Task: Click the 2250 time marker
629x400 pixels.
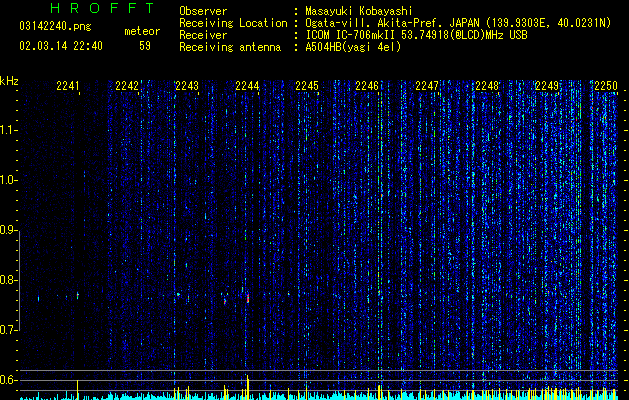Action: pyautogui.click(x=606, y=86)
